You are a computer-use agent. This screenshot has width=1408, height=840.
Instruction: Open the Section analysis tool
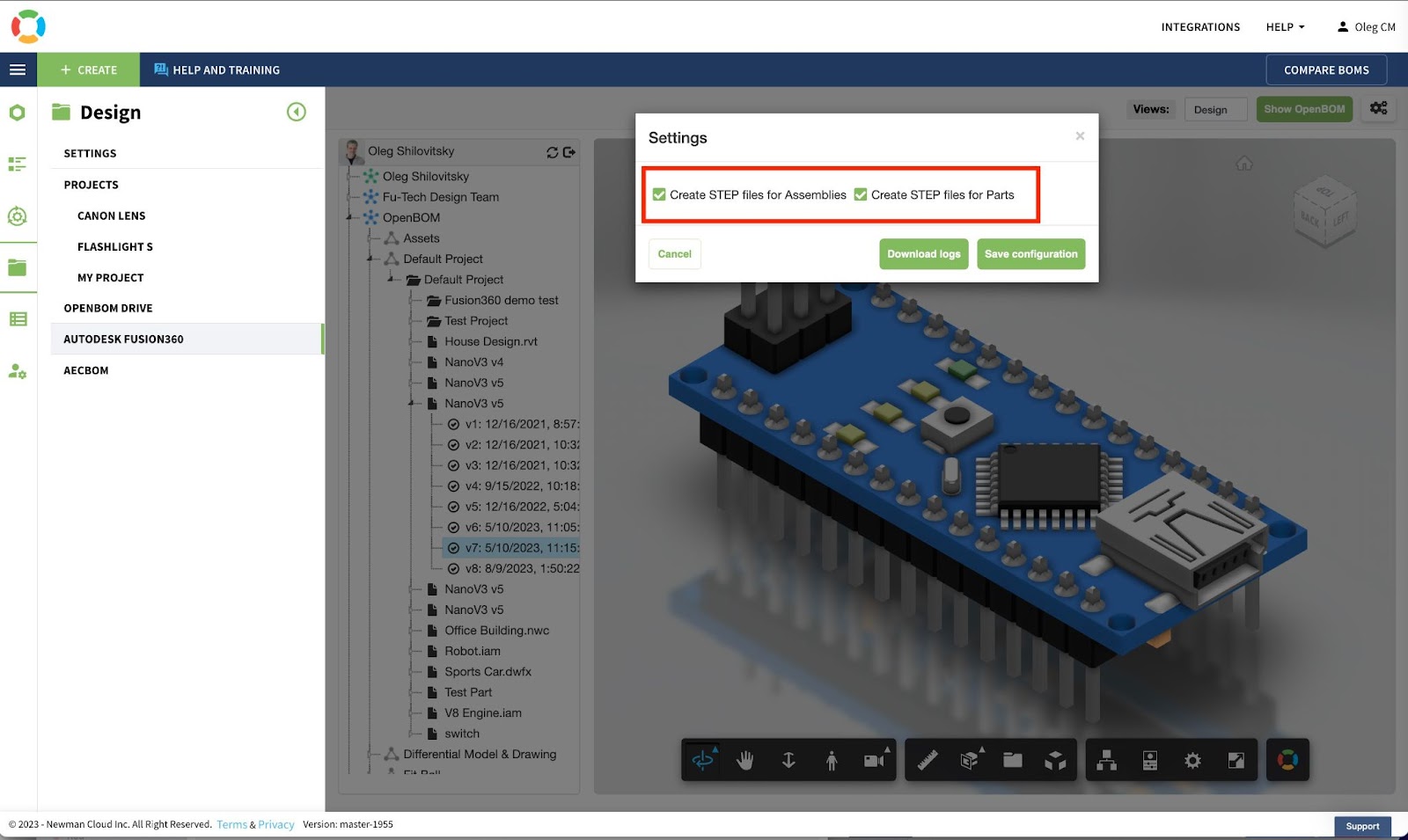[970, 760]
